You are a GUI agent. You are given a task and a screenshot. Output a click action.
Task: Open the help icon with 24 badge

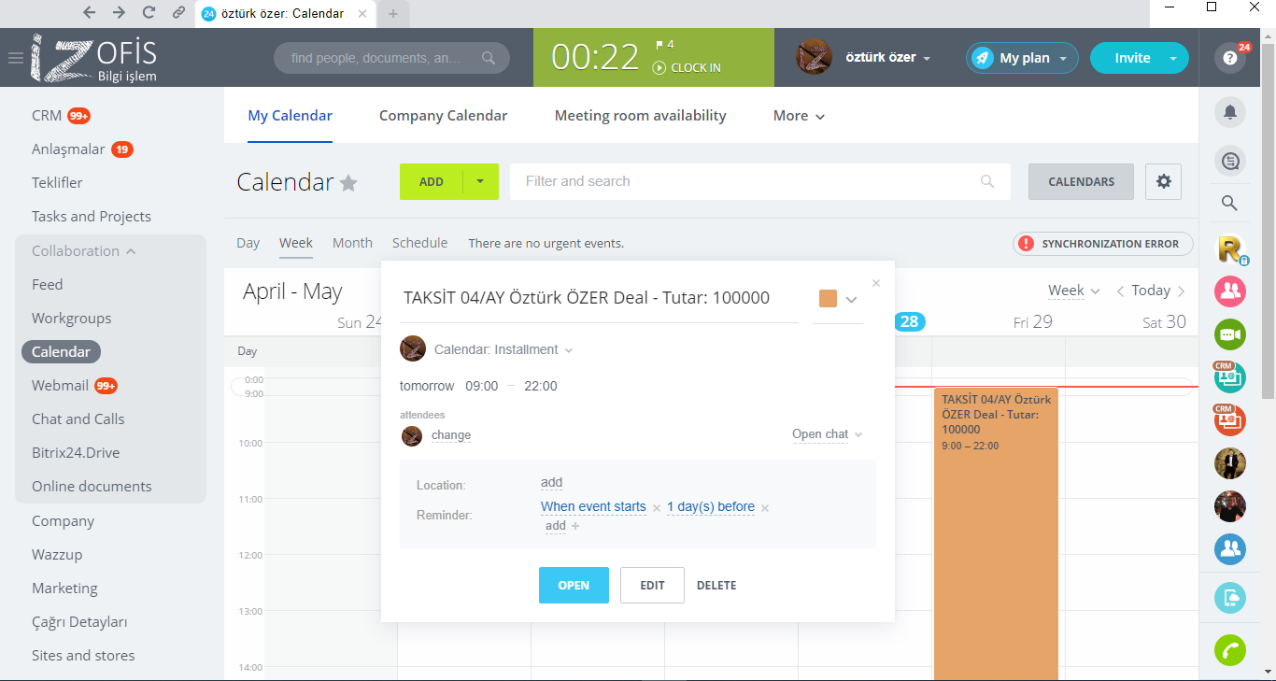(1230, 58)
